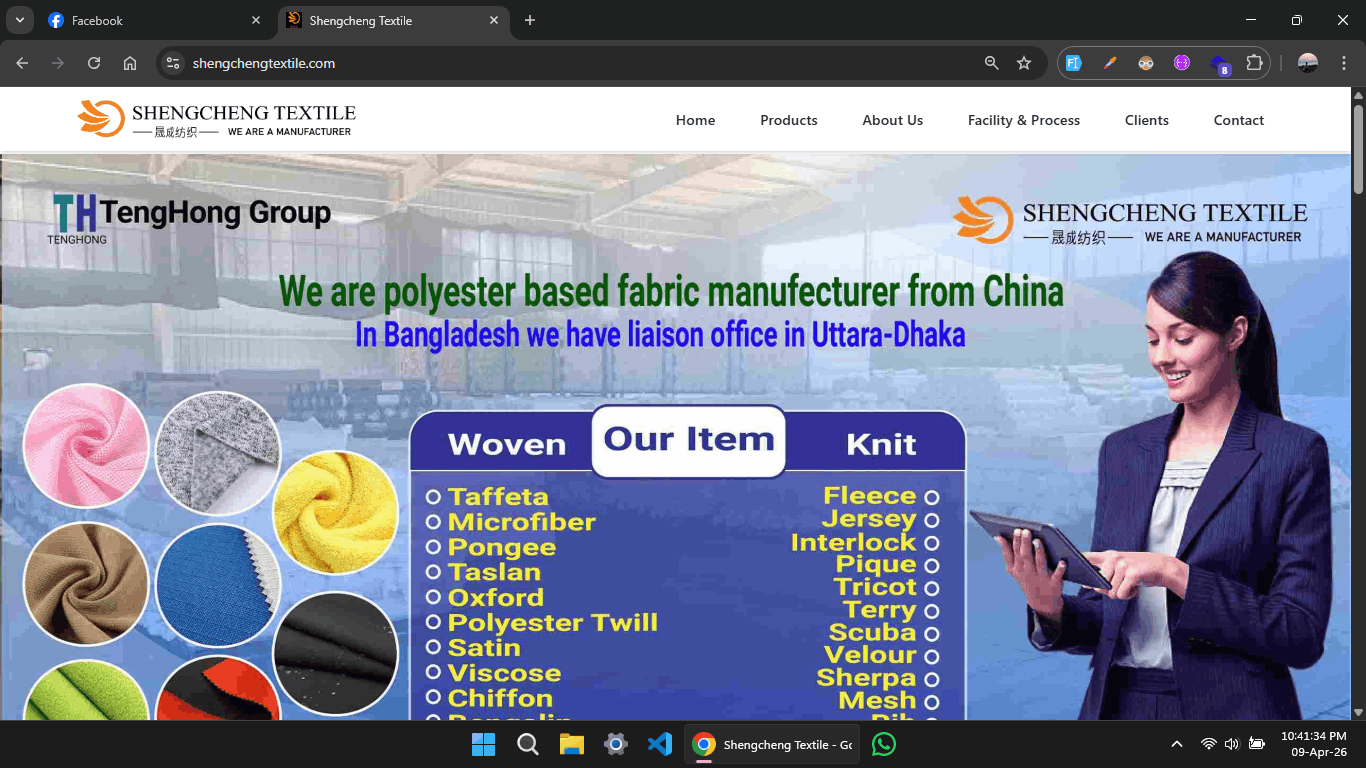This screenshot has width=1366, height=768.
Task: Click the "Fleece" item text
Action: 870,496
